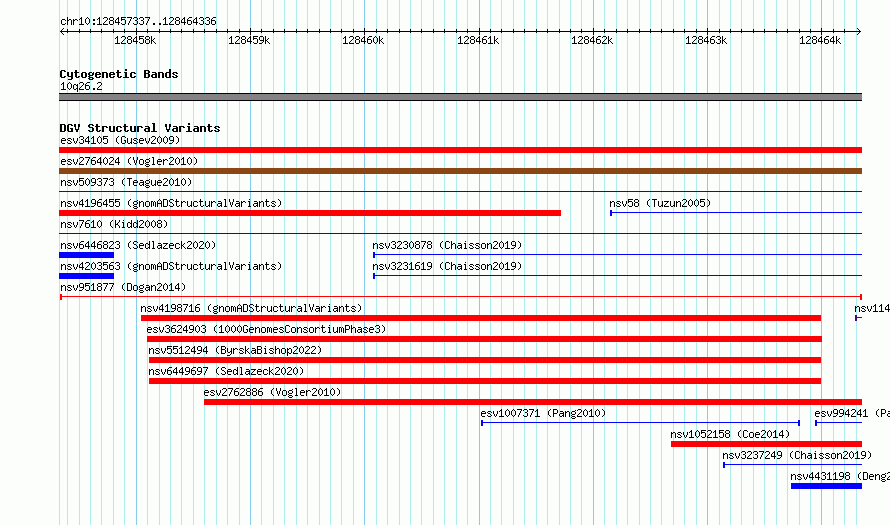The width and height of the screenshot is (890, 525).
Task: Click the nsv4198716 gnomAD red bar
Action: click(481, 318)
